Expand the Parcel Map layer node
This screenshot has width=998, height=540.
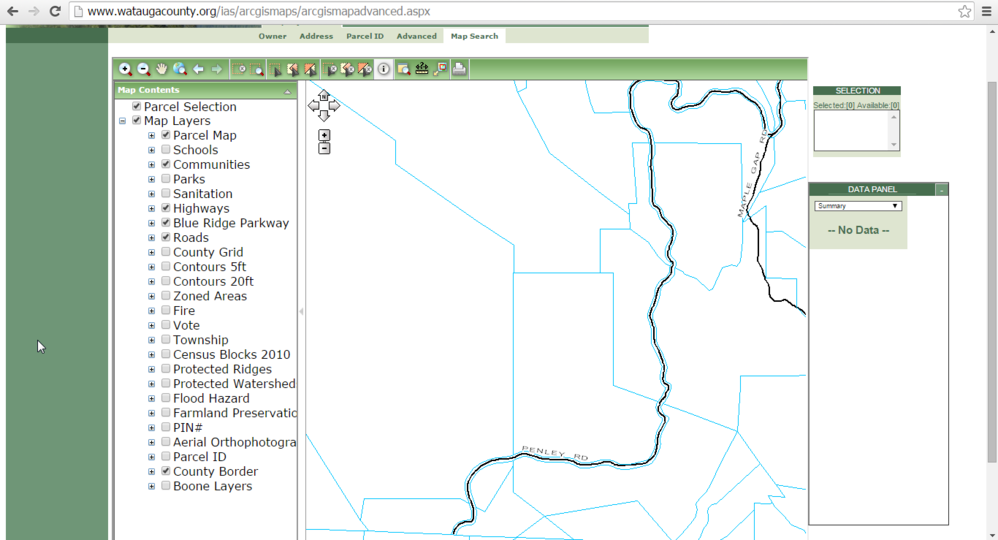click(x=152, y=136)
